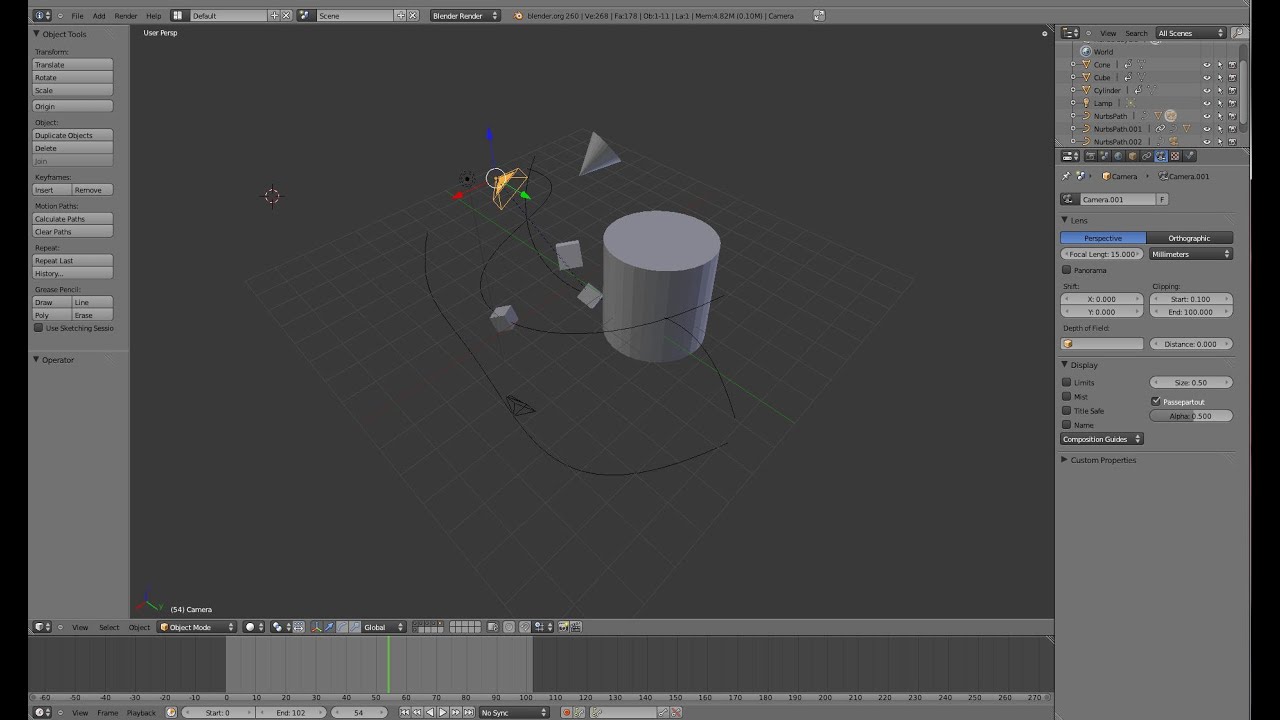Open the Texture checker tab icon
This screenshot has width=1280, height=720.
point(1176,156)
